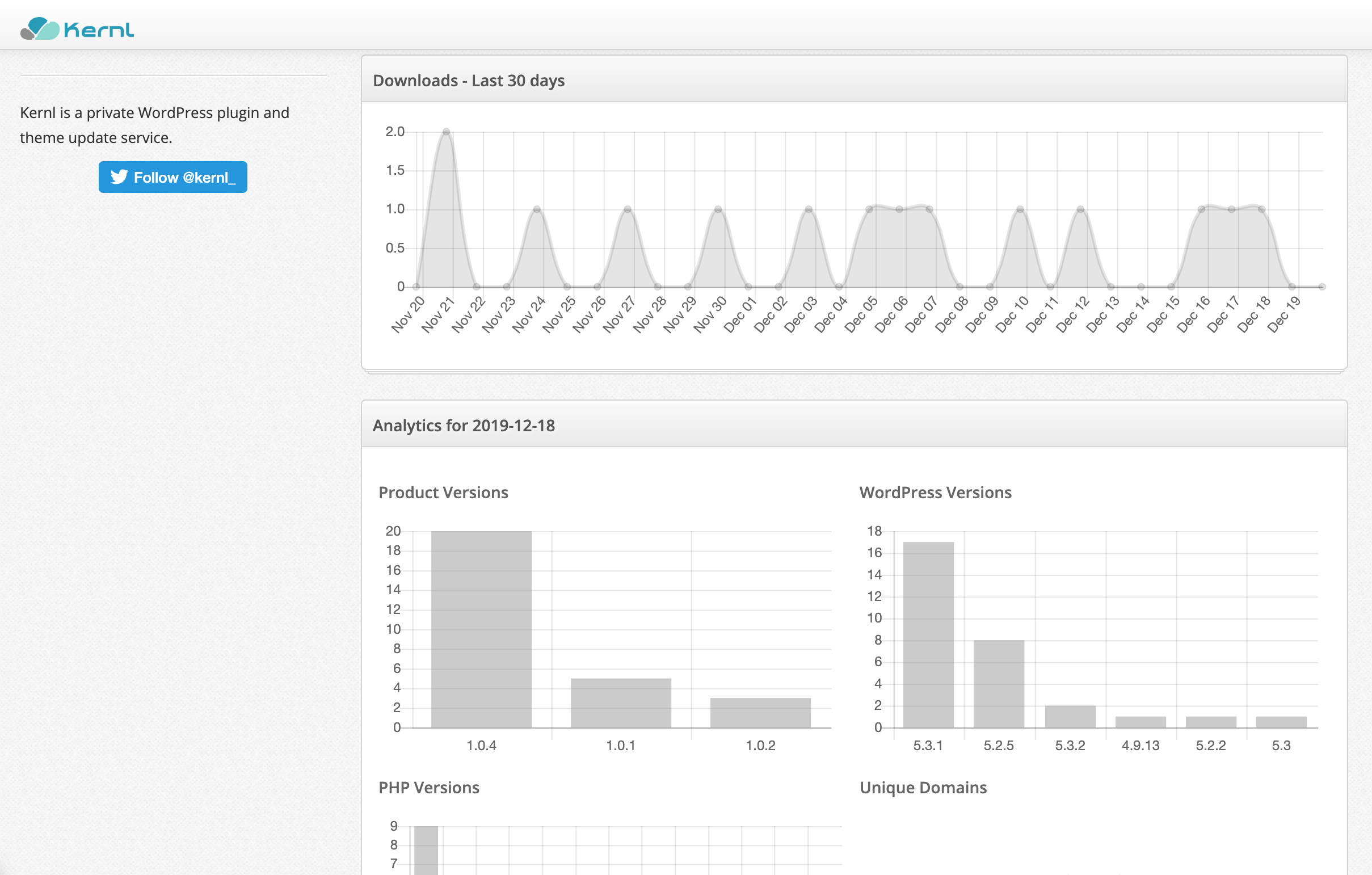
Task: Click the 5.3.2 WordPress version bar
Action: (1070, 717)
